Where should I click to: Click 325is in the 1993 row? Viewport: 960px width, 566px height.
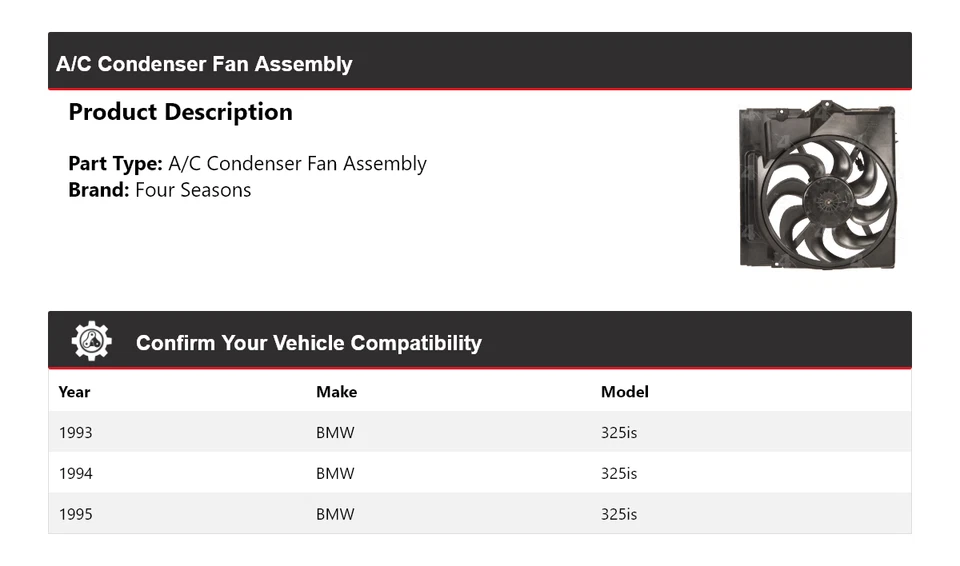pos(618,433)
